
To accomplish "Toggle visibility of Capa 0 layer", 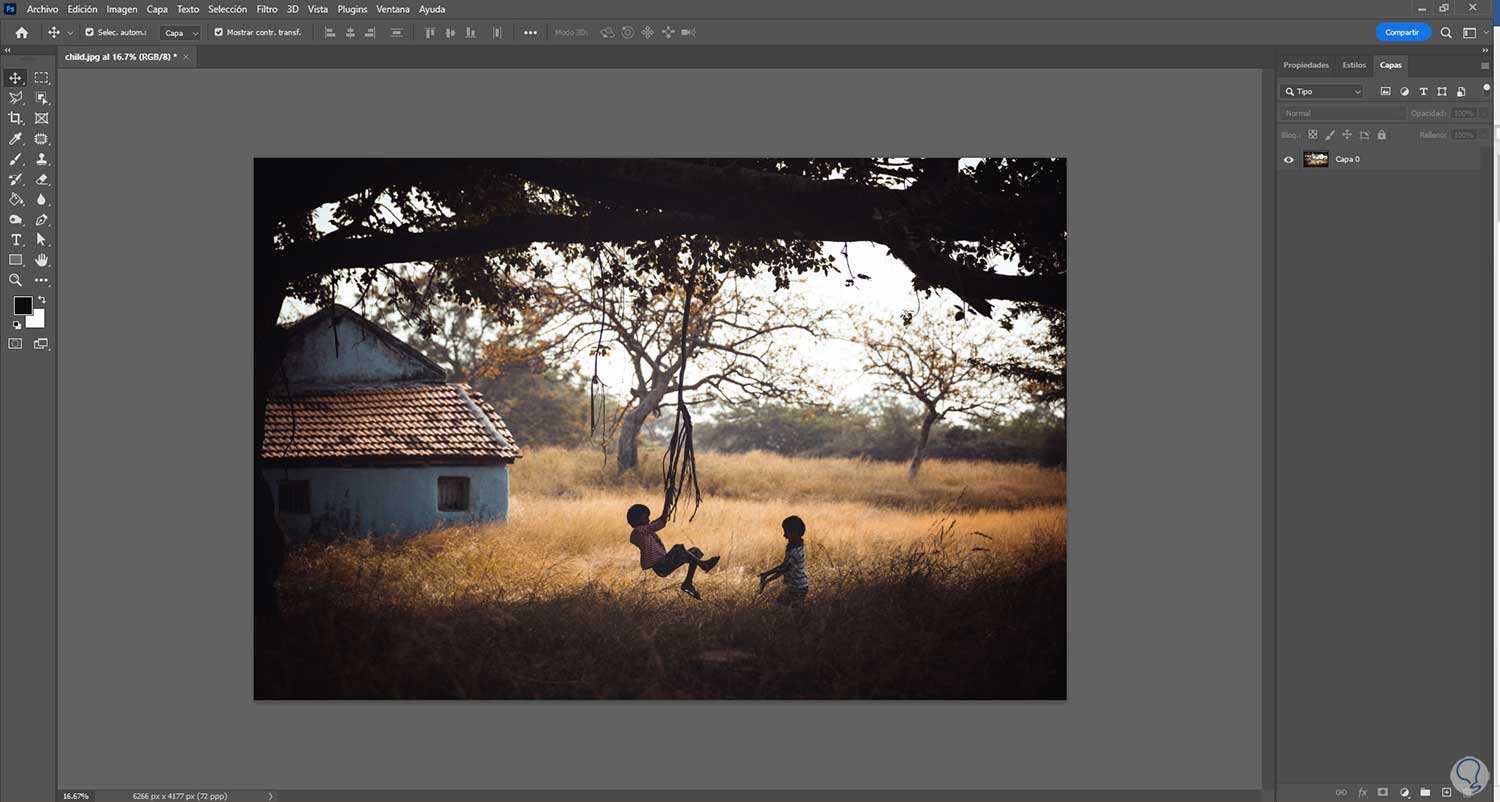I will (1288, 159).
